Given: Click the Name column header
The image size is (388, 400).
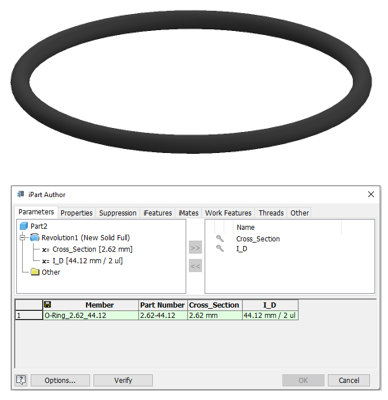Looking at the screenshot, I should coord(245,227).
